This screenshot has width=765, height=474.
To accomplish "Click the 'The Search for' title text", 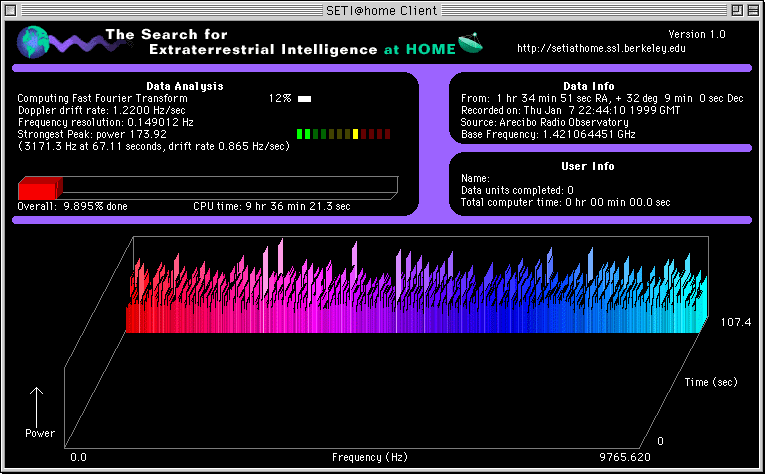I will [166, 34].
